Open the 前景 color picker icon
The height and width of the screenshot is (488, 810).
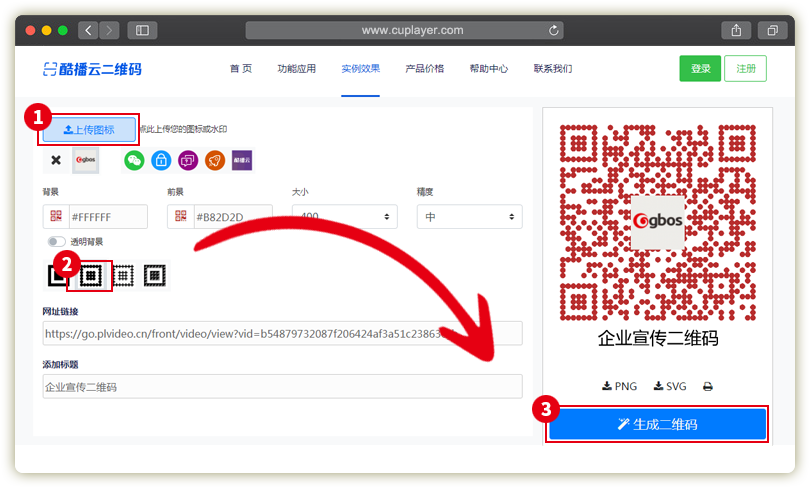[x=181, y=217]
